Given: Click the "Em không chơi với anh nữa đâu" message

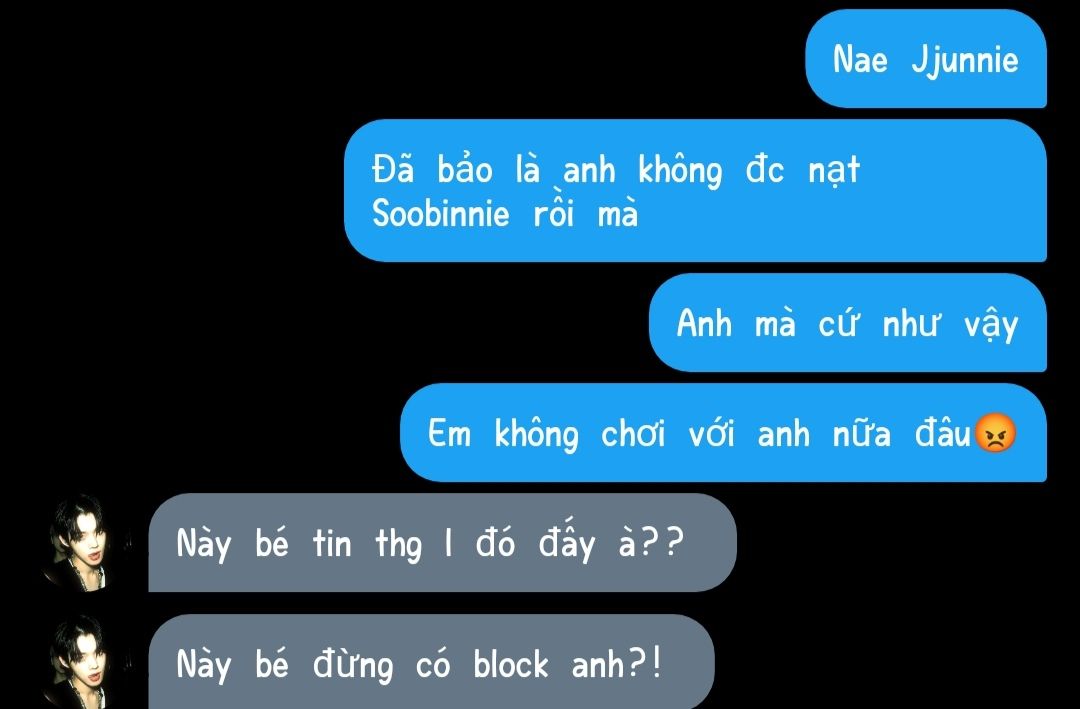Looking at the screenshot, I should (x=723, y=433).
